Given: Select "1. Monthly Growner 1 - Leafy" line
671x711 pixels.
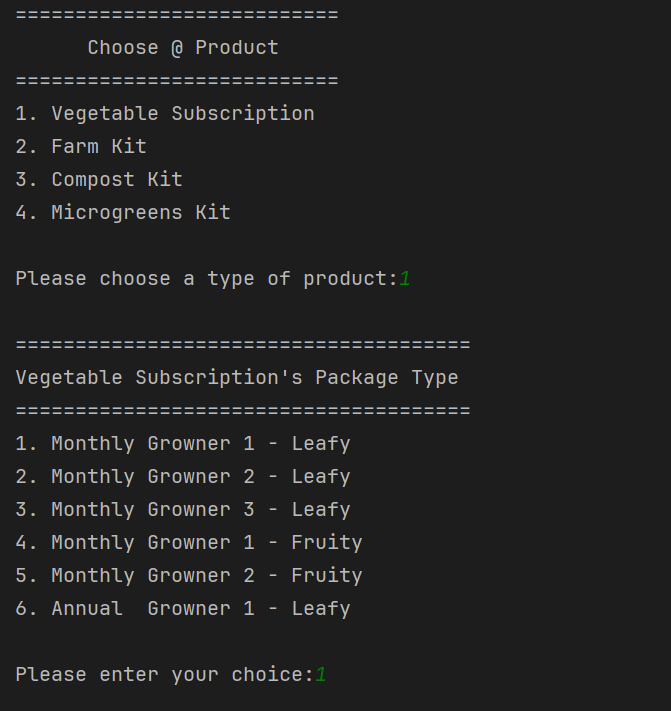Looking at the screenshot, I should [x=183, y=444].
